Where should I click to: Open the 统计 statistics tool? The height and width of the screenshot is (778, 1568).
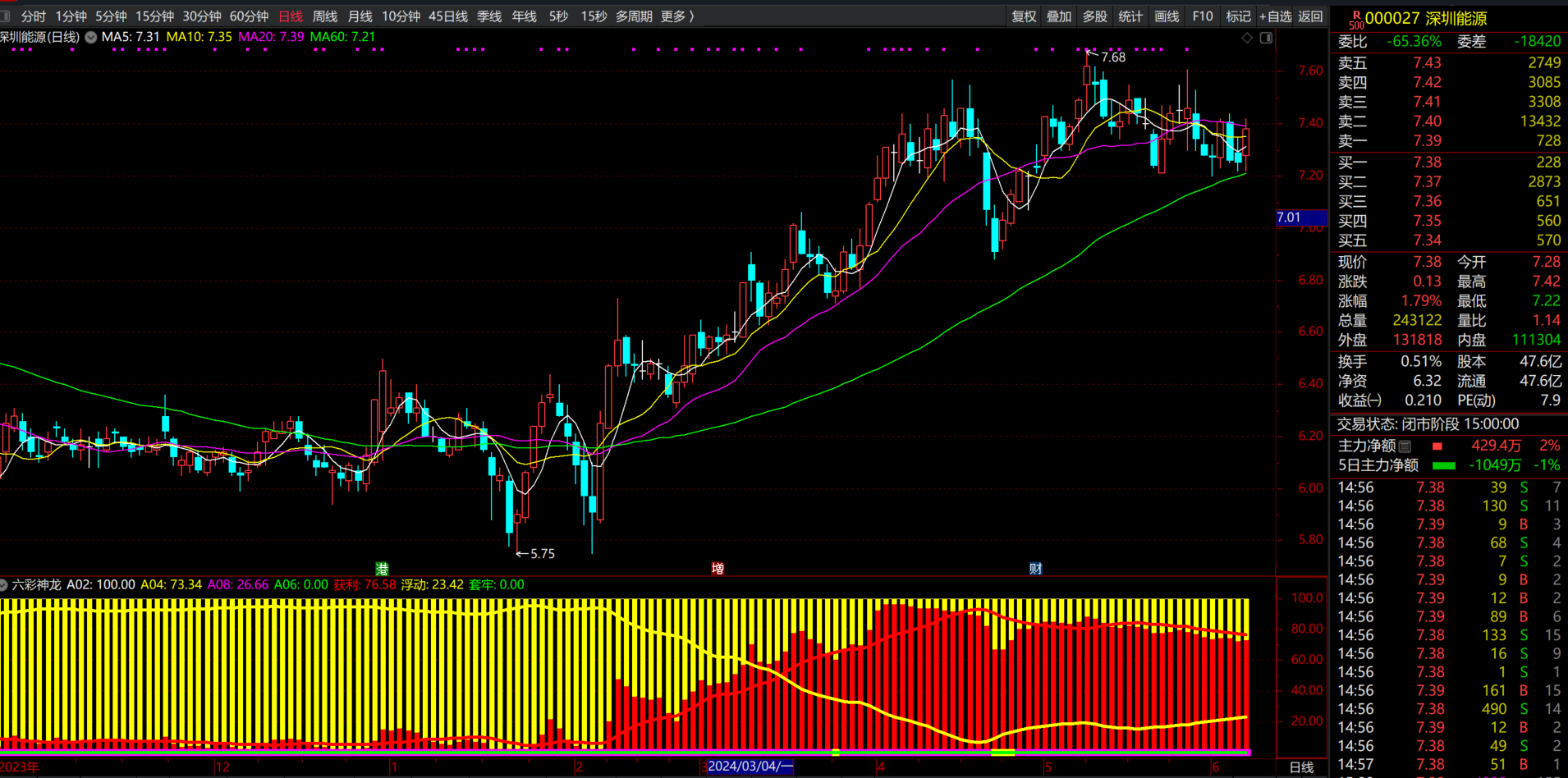point(1130,16)
